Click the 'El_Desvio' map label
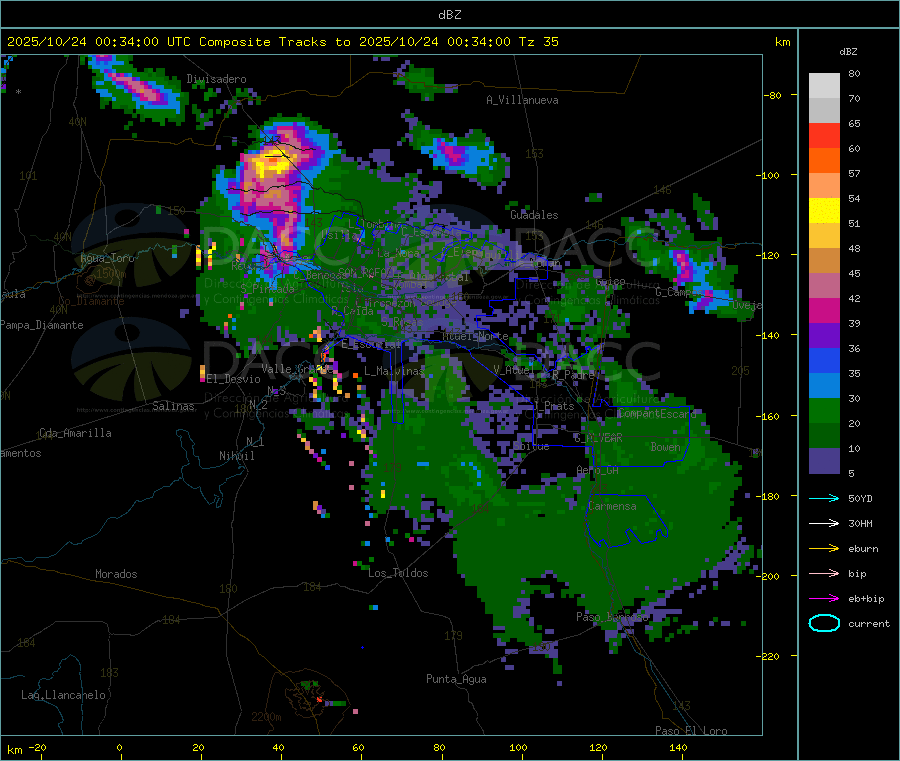This screenshot has height=761, width=900. 233,379
